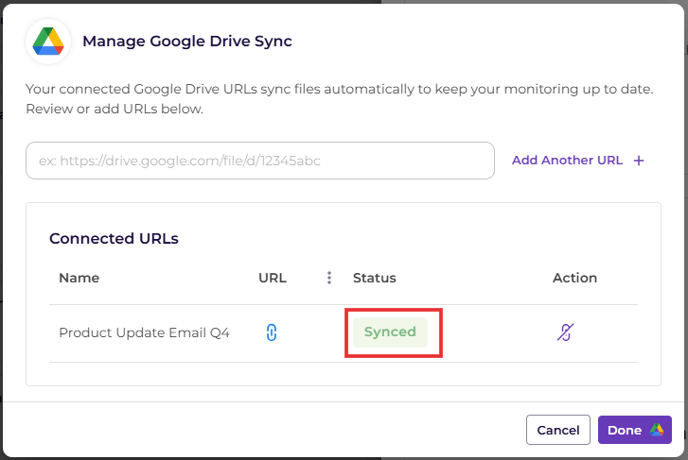Select the Synced status badge
This screenshot has height=460, width=688.
[x=390, y=332]
